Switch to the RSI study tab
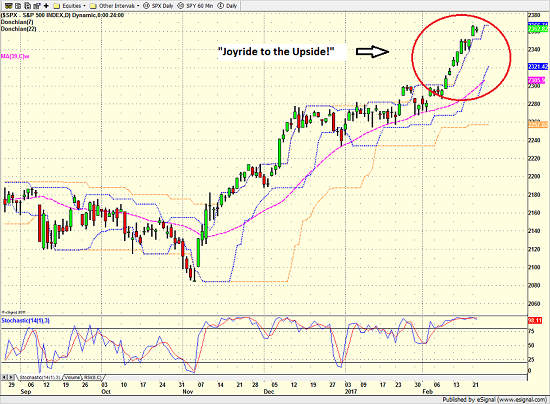This screenshot has width=550, height=404. pyautogui.click(x=92, y=377)
